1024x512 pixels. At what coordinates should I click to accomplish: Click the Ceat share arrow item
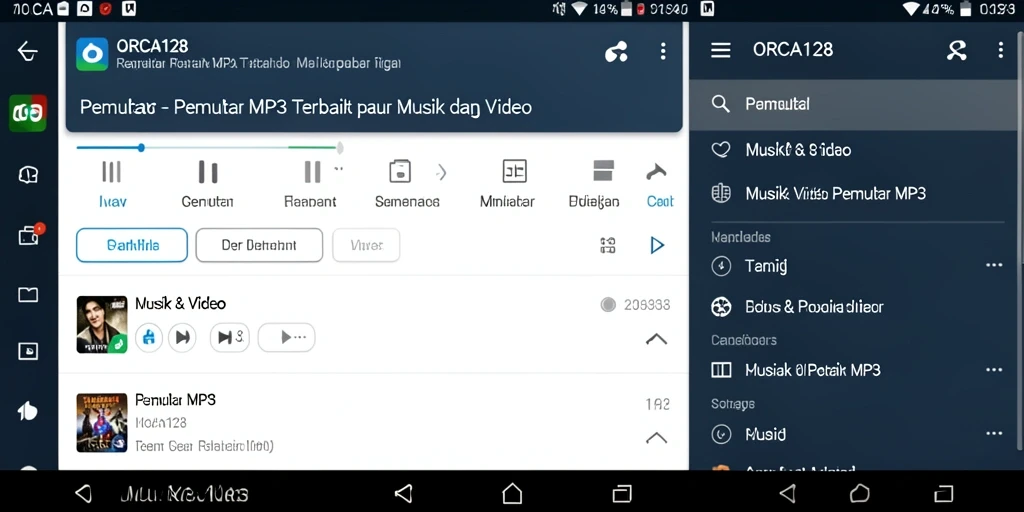(x=660, y=185)
